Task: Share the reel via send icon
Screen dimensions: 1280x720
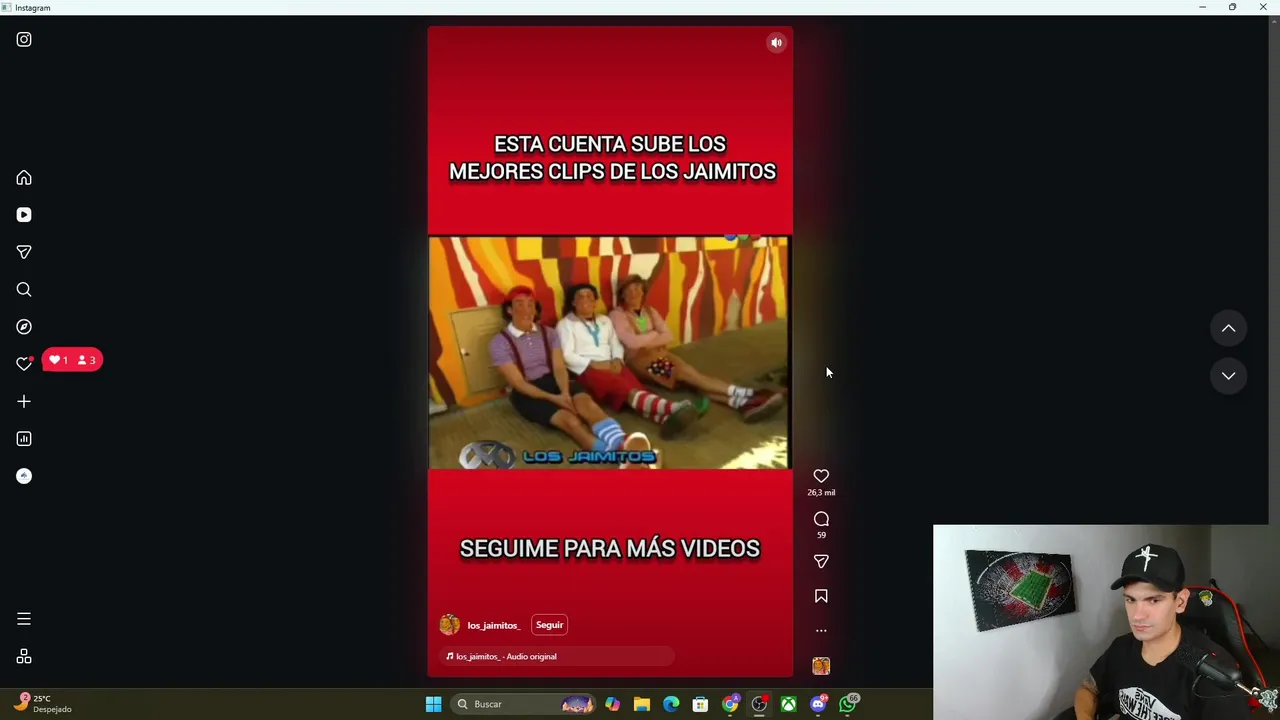Action: click(821, 562)
